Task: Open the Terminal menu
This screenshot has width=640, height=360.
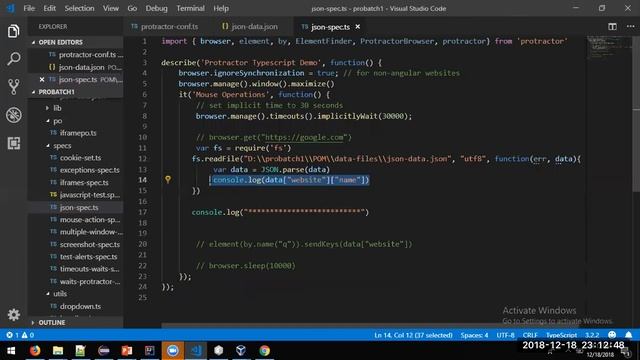Action: coord(191,8)
